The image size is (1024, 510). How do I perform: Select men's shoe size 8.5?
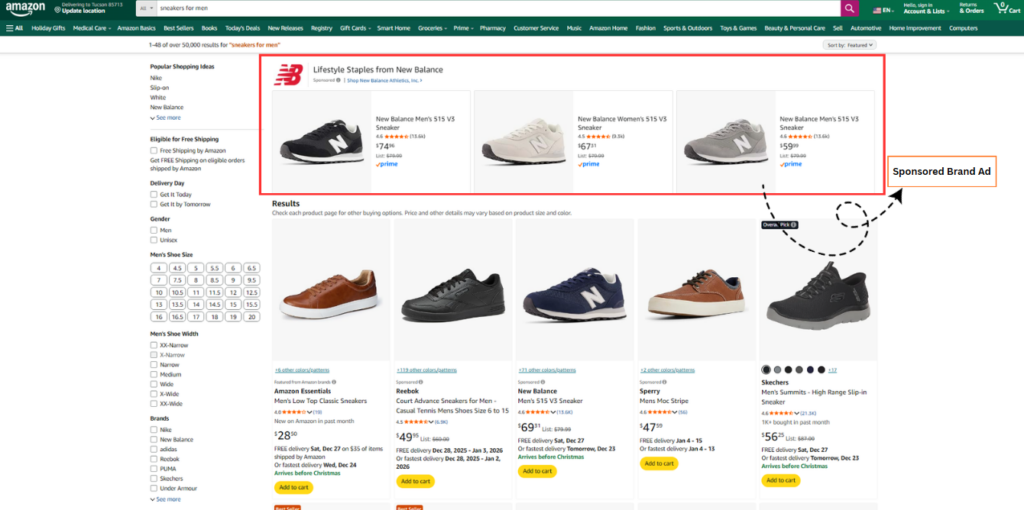click(x=214, y=280)
